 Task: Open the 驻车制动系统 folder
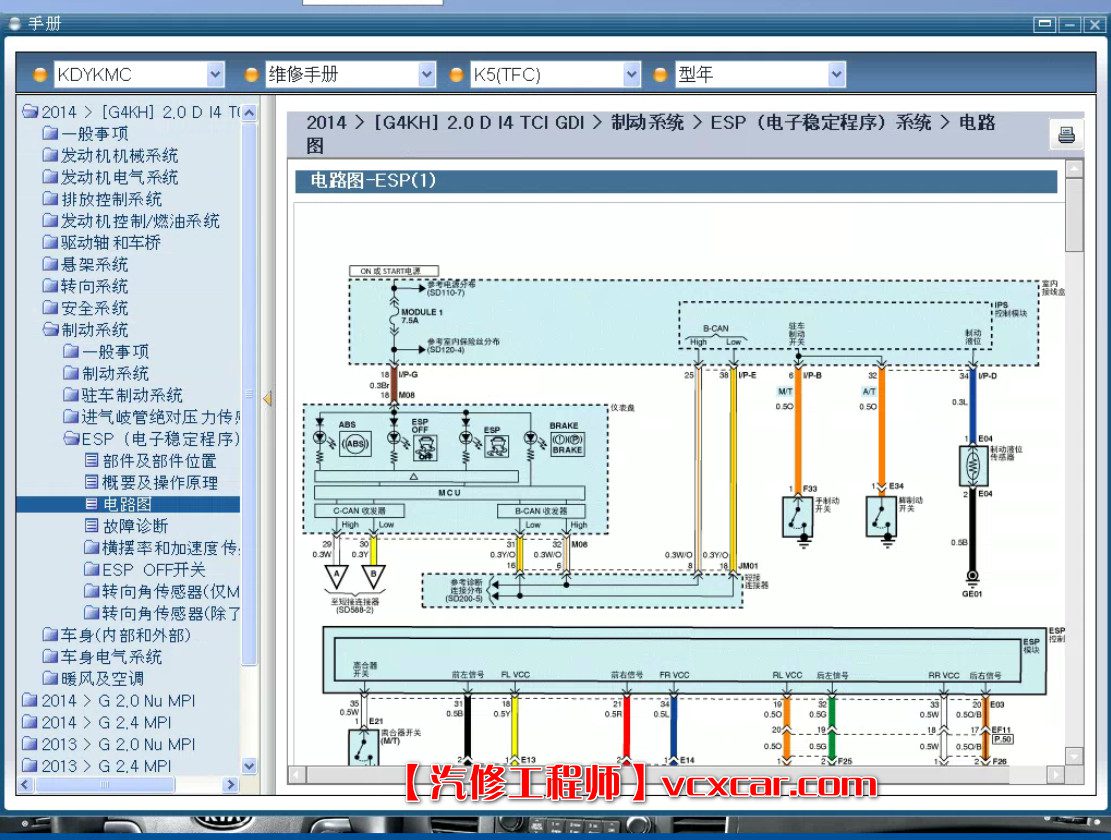point(132,396)
